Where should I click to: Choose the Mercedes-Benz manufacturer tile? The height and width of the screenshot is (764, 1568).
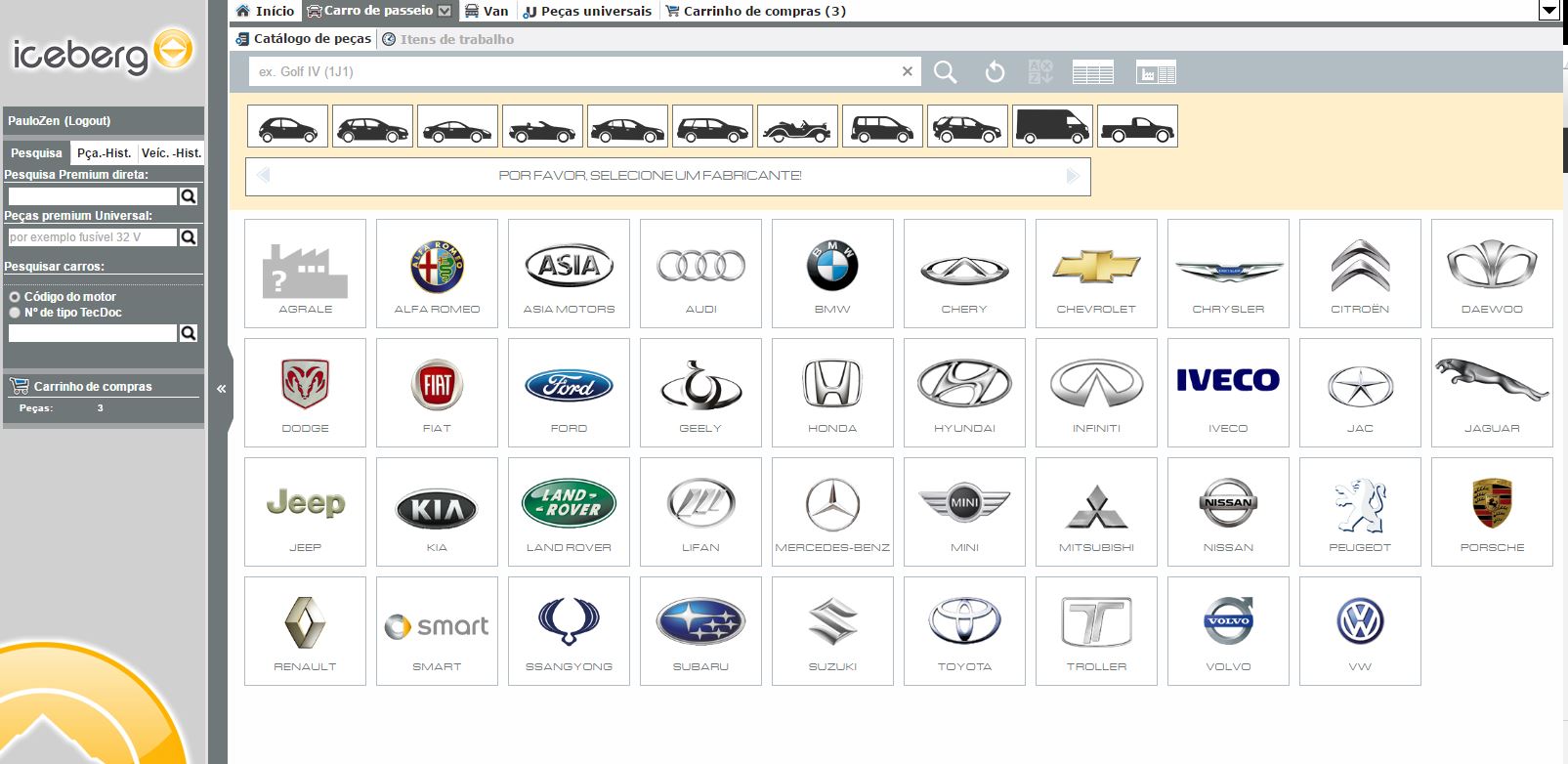pos(832,512)
